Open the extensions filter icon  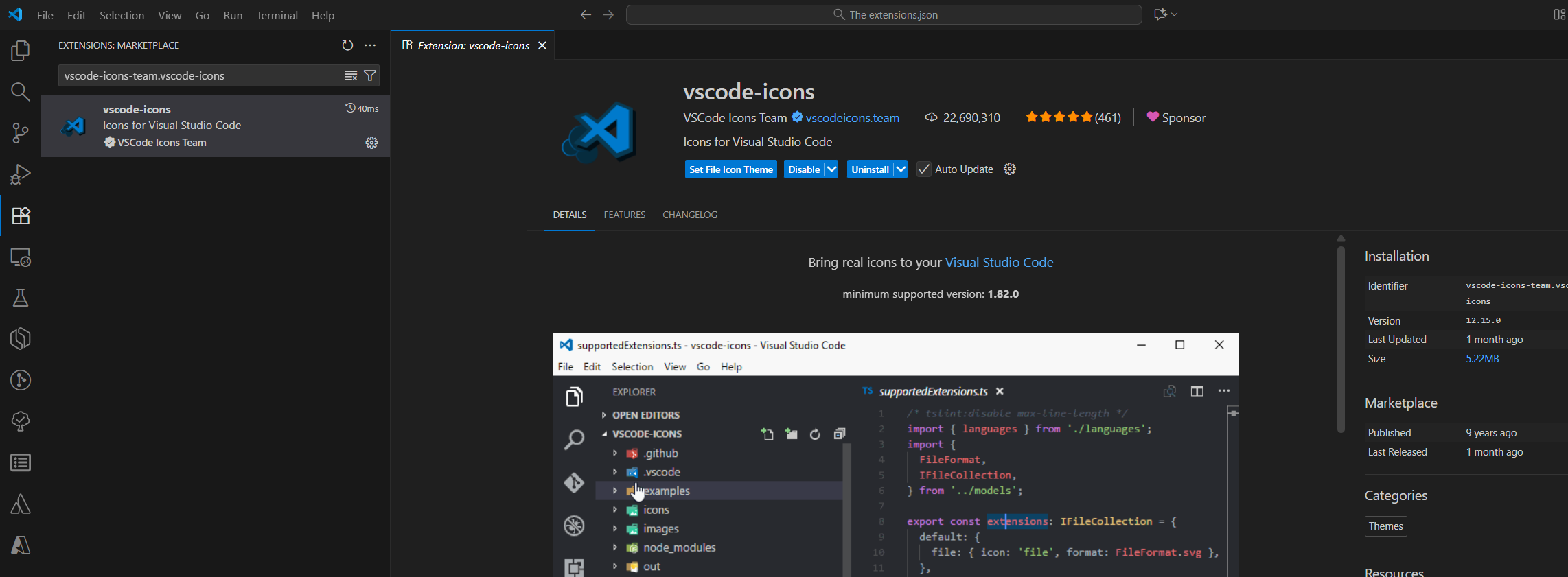pyautogui.click(x=370, y=75)
